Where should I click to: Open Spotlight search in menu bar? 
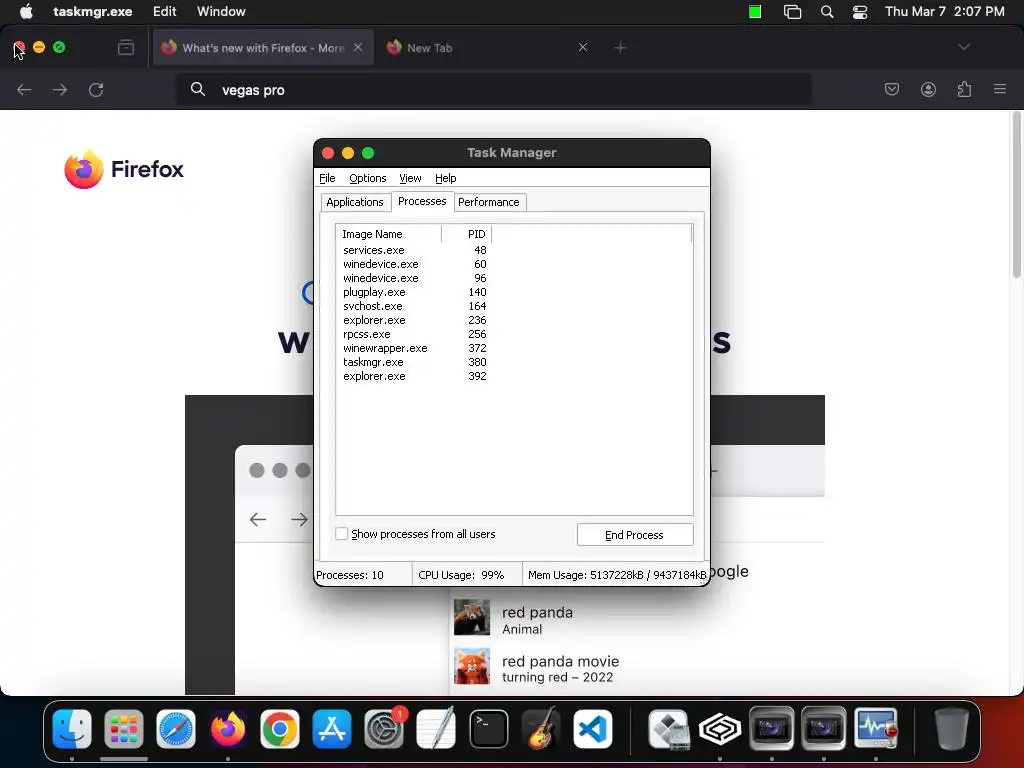coord(827,12)
